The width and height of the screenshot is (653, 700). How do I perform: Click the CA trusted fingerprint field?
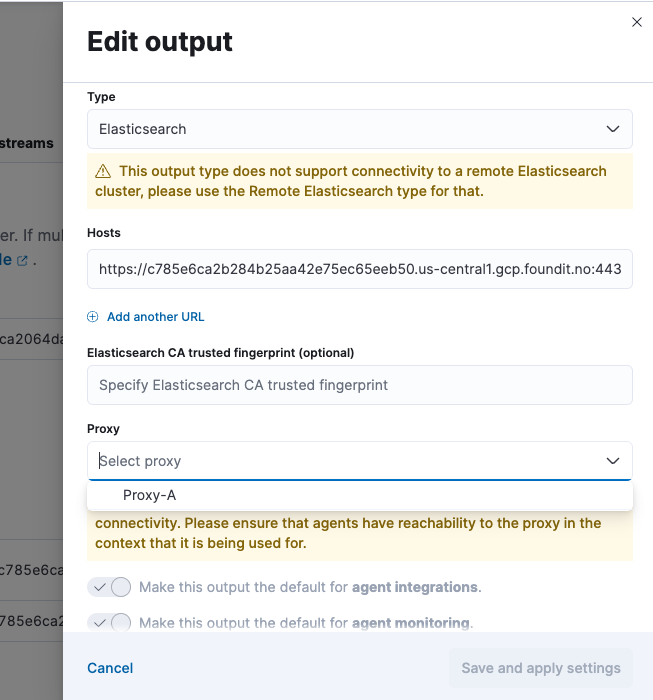click(x=360, y=385)
